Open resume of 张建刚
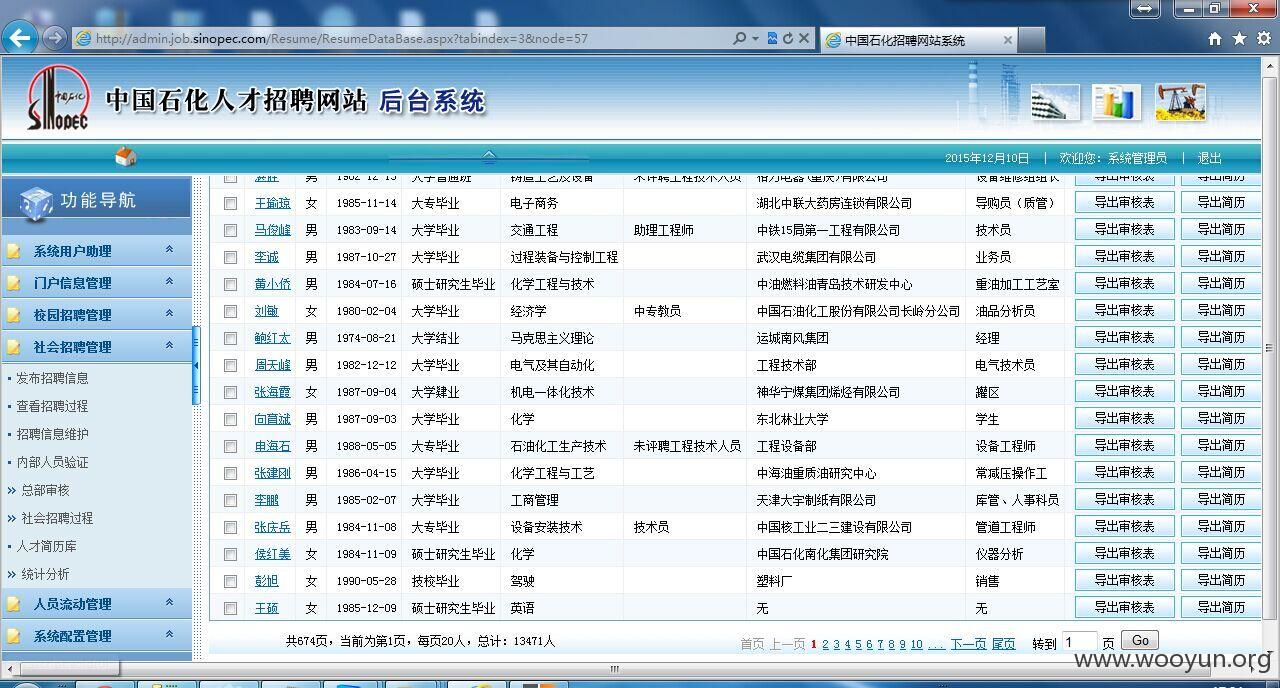The height and width of the screenshot is (688, 1280). point(272,473)
